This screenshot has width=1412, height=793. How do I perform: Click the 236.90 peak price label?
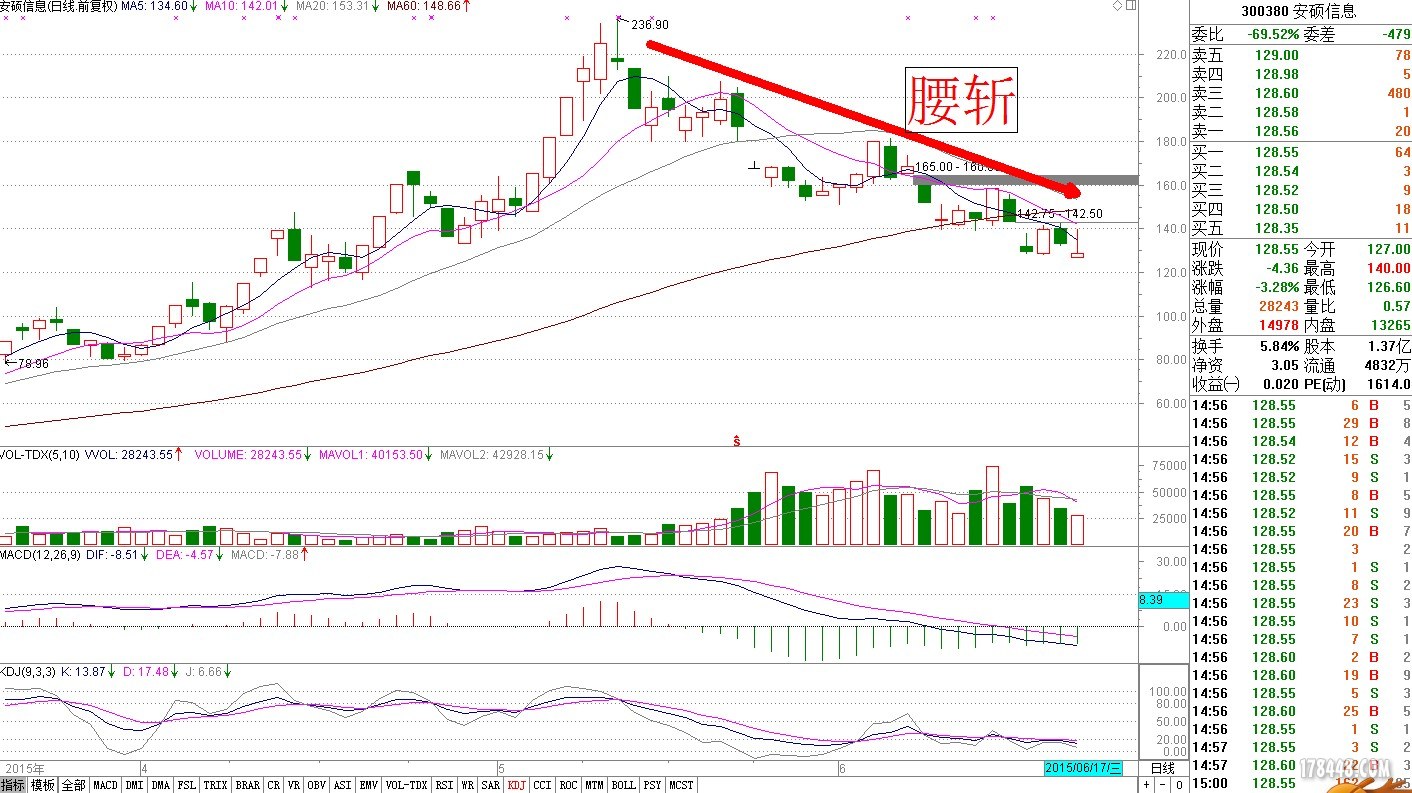tap(650, 25)
